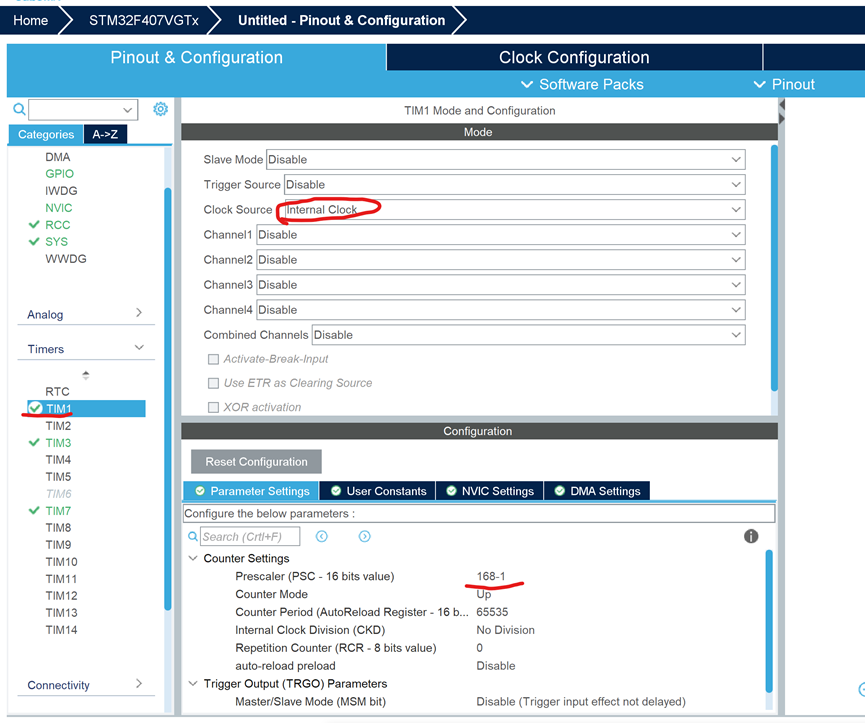Go to the Home breadcrumb
This screenshot has height=723, width=865.
click(30, 20)
